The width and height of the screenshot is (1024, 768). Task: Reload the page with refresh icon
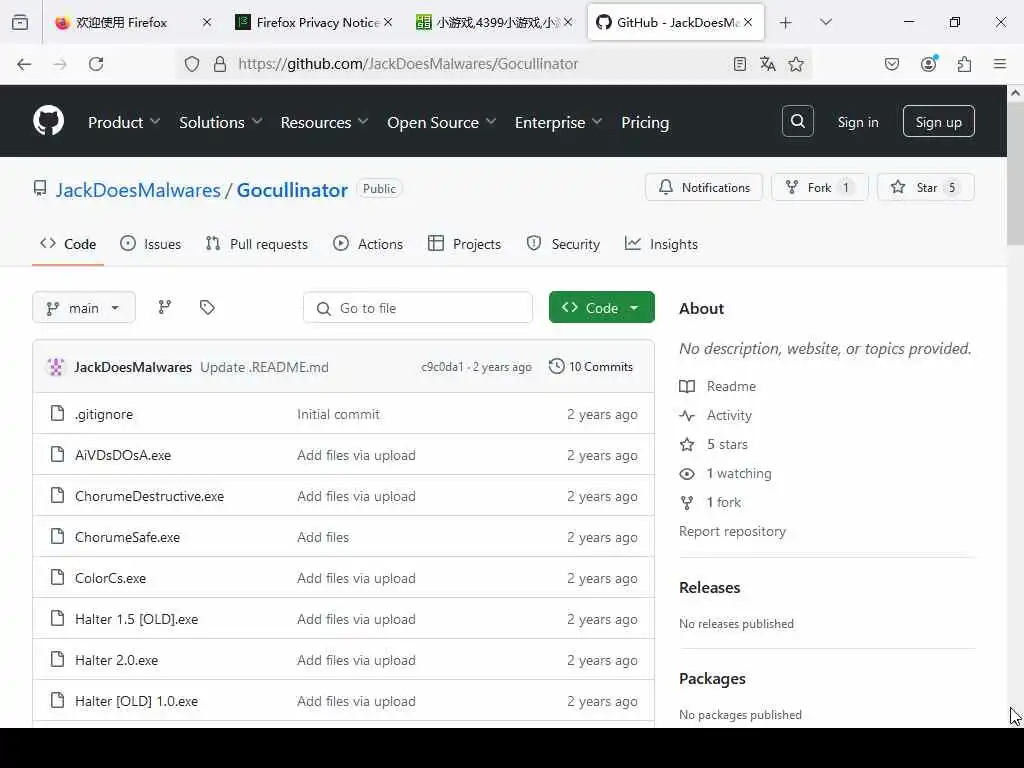[x=96, y=64]
